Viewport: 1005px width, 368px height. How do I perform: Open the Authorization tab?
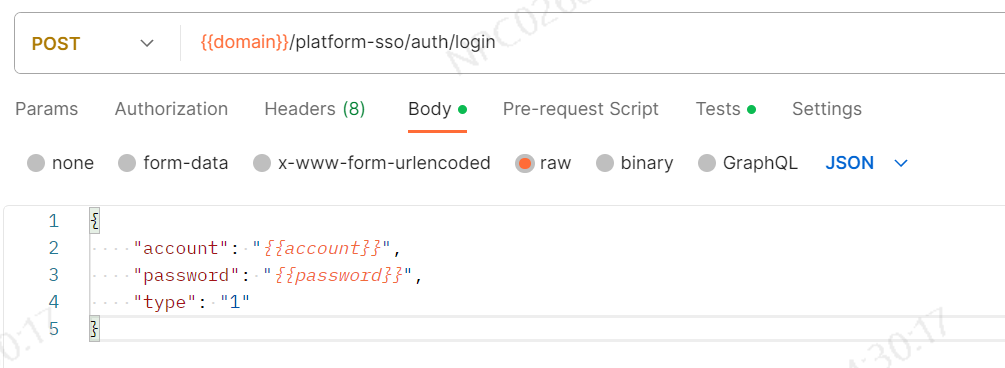[171, 109]
